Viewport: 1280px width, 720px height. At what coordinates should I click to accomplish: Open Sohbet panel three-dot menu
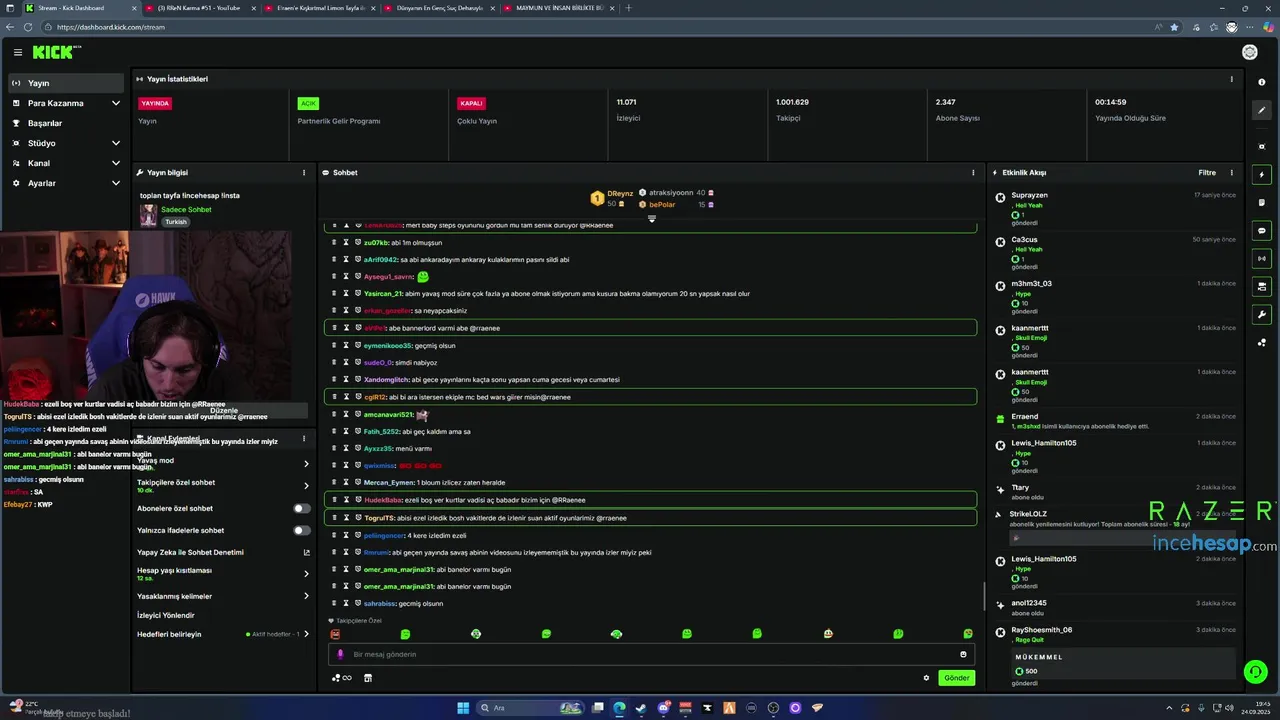click(x=973, y=172)
